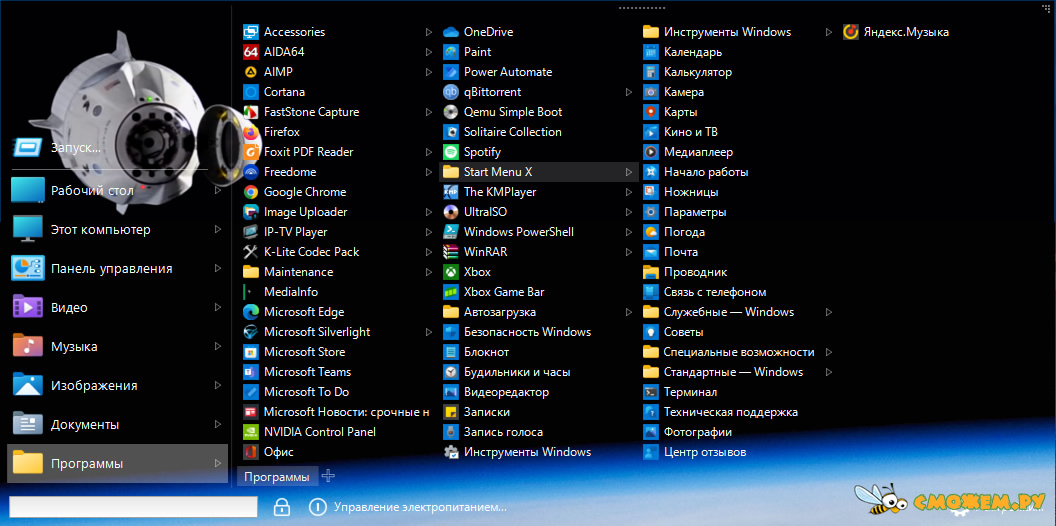Launch Google Chrome icon
The width and height of the screenshot is (1056, 526).
(251, 192)
